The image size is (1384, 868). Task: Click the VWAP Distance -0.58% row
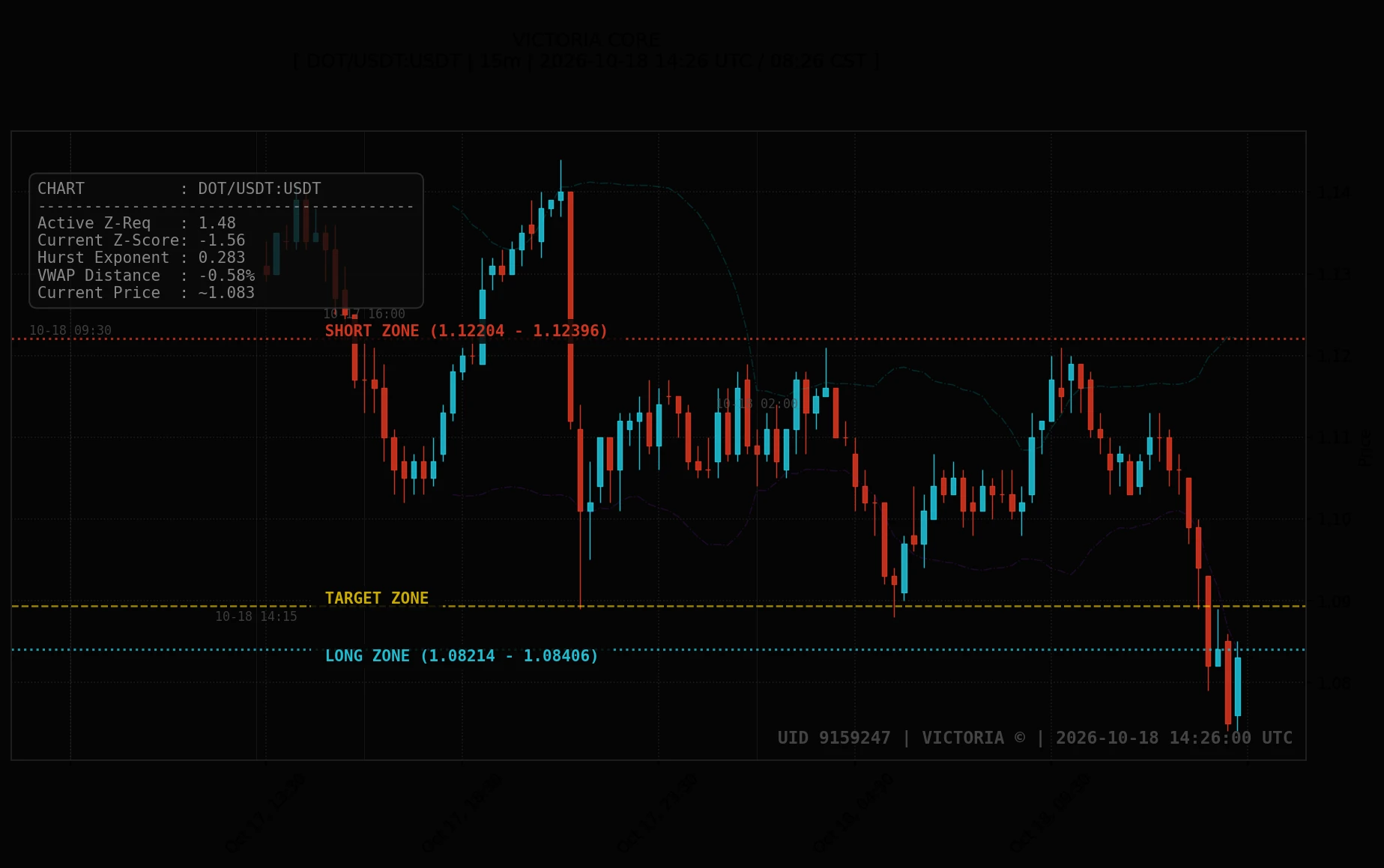click(x=146, y=276)
